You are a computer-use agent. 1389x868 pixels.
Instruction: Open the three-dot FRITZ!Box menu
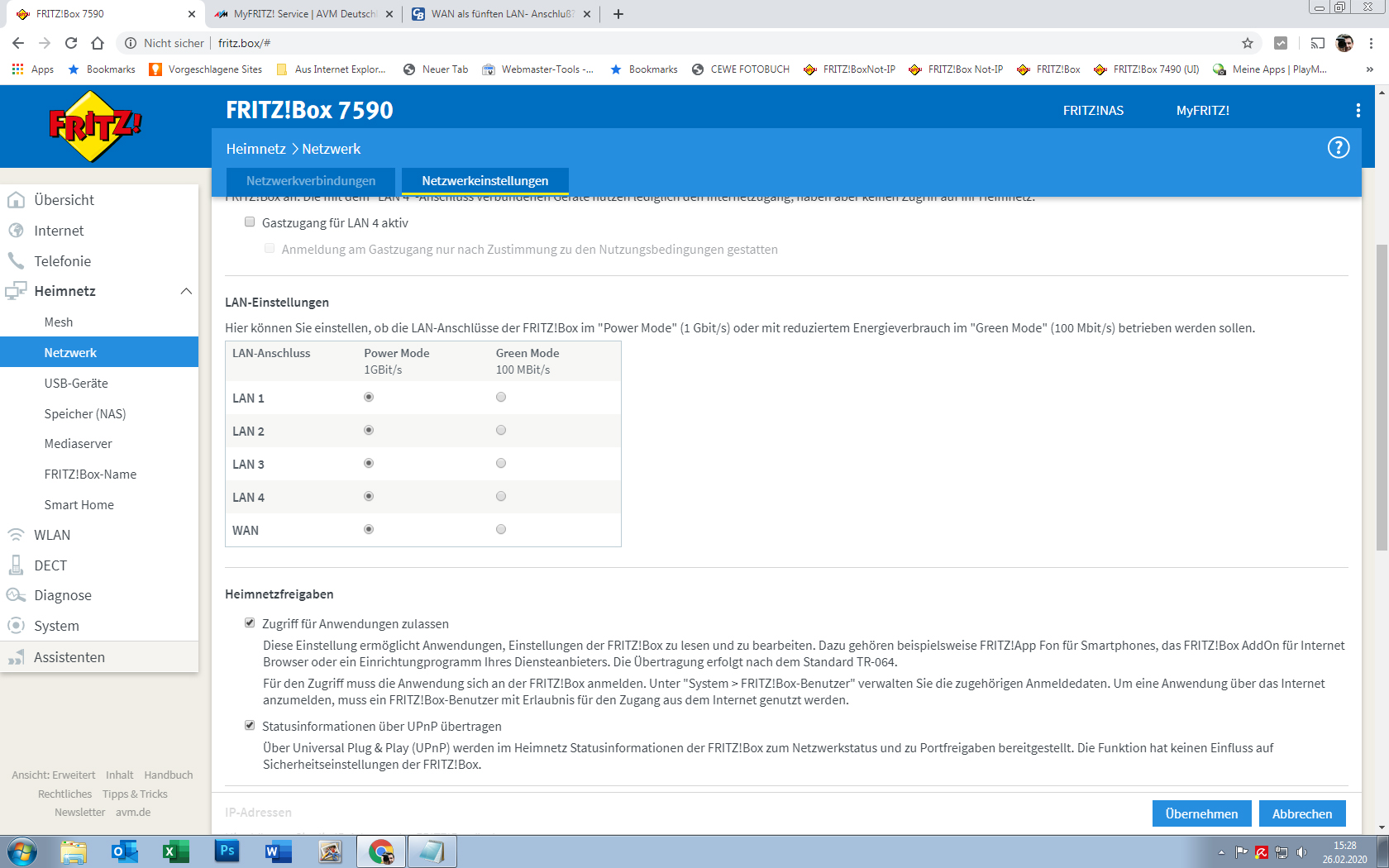(1358, 111)
